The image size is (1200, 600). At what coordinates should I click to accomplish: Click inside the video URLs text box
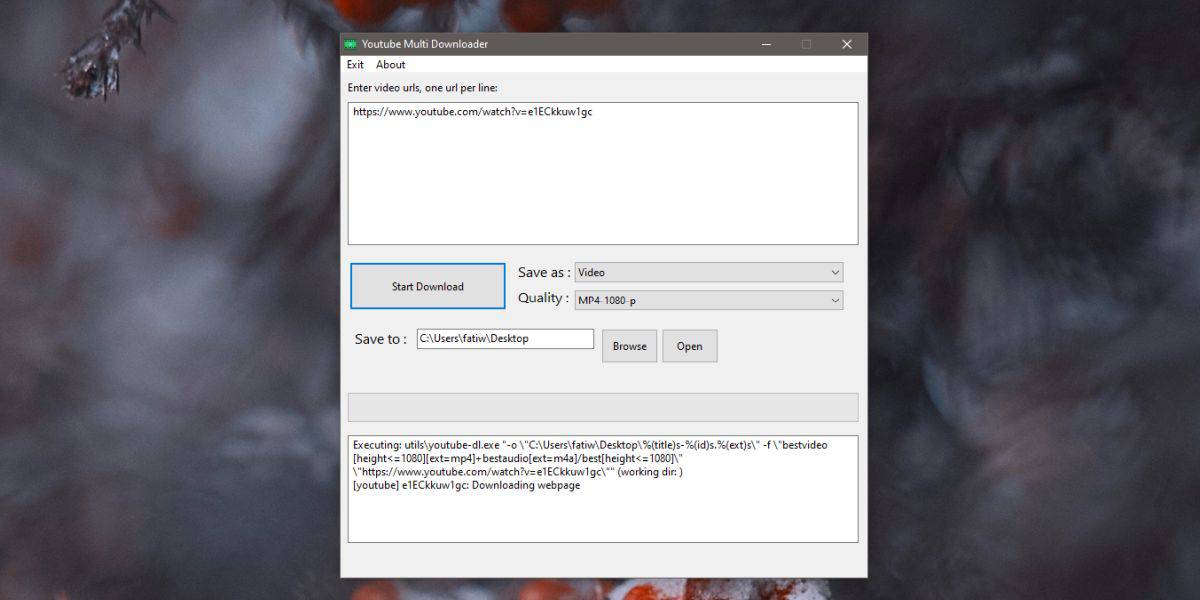(603, 173)
